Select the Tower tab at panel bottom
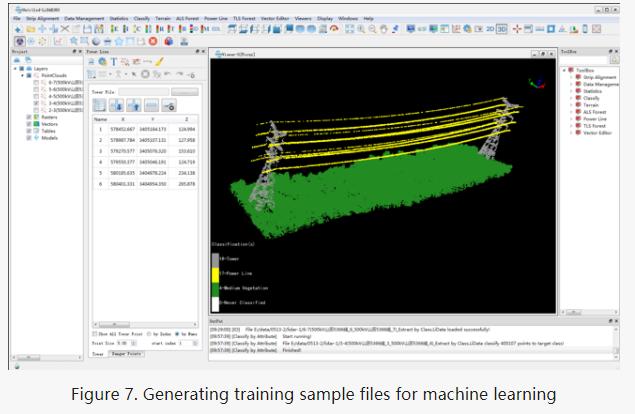Screen dimensions: 635x414 point(98,354)
